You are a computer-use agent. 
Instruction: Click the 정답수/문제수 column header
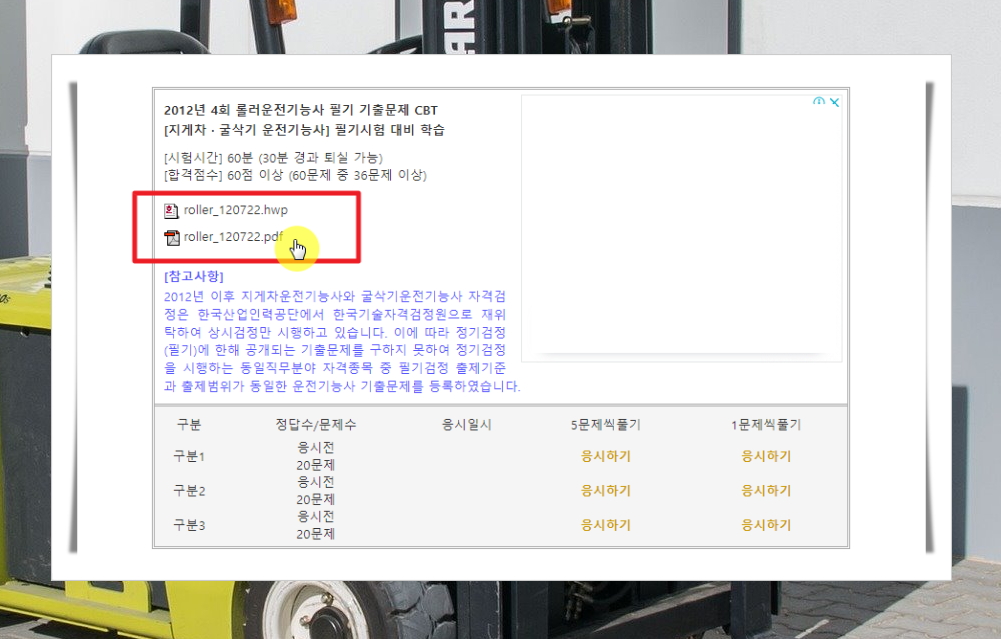click(315, 425)
